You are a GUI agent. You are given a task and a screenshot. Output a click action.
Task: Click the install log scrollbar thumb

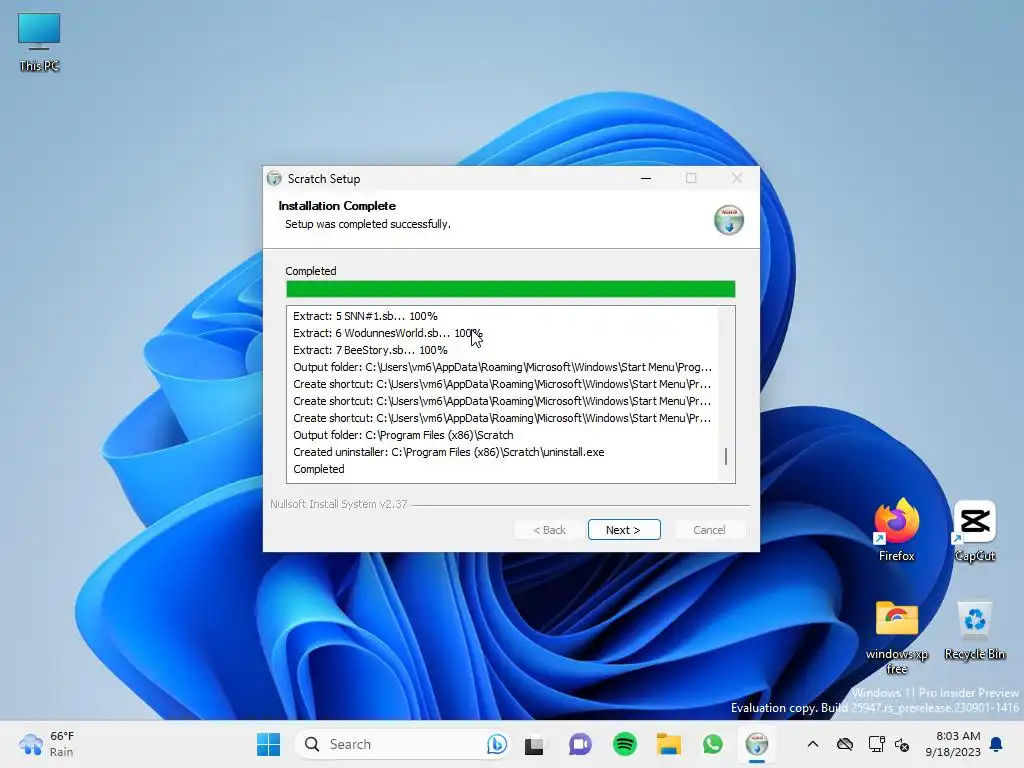click(726, 456)
